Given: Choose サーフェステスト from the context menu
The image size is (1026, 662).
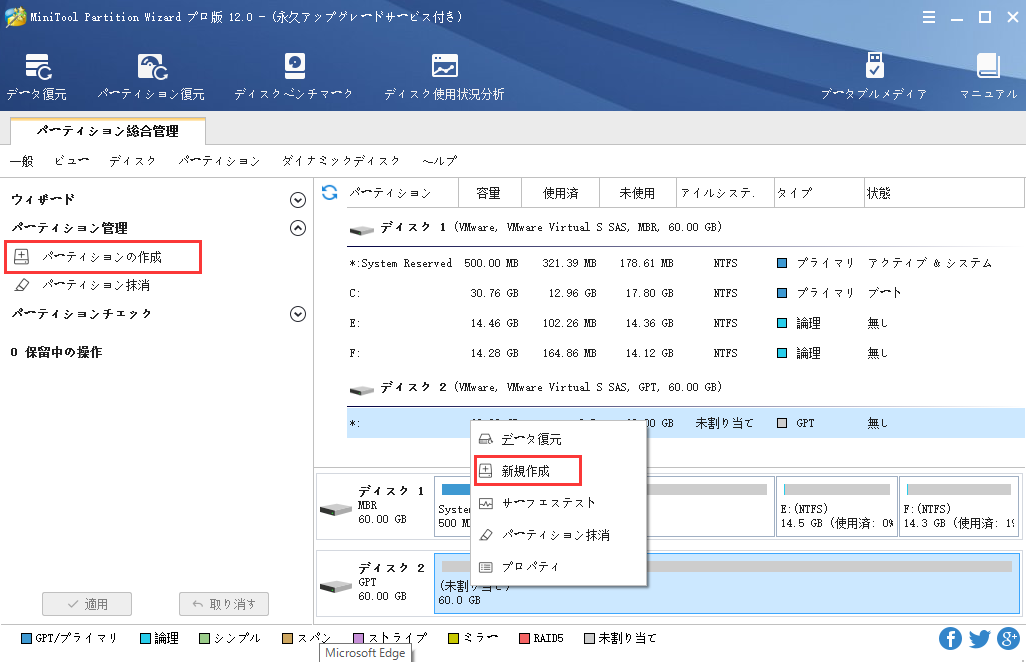Looking at the screenshot, I should point(559,502).
